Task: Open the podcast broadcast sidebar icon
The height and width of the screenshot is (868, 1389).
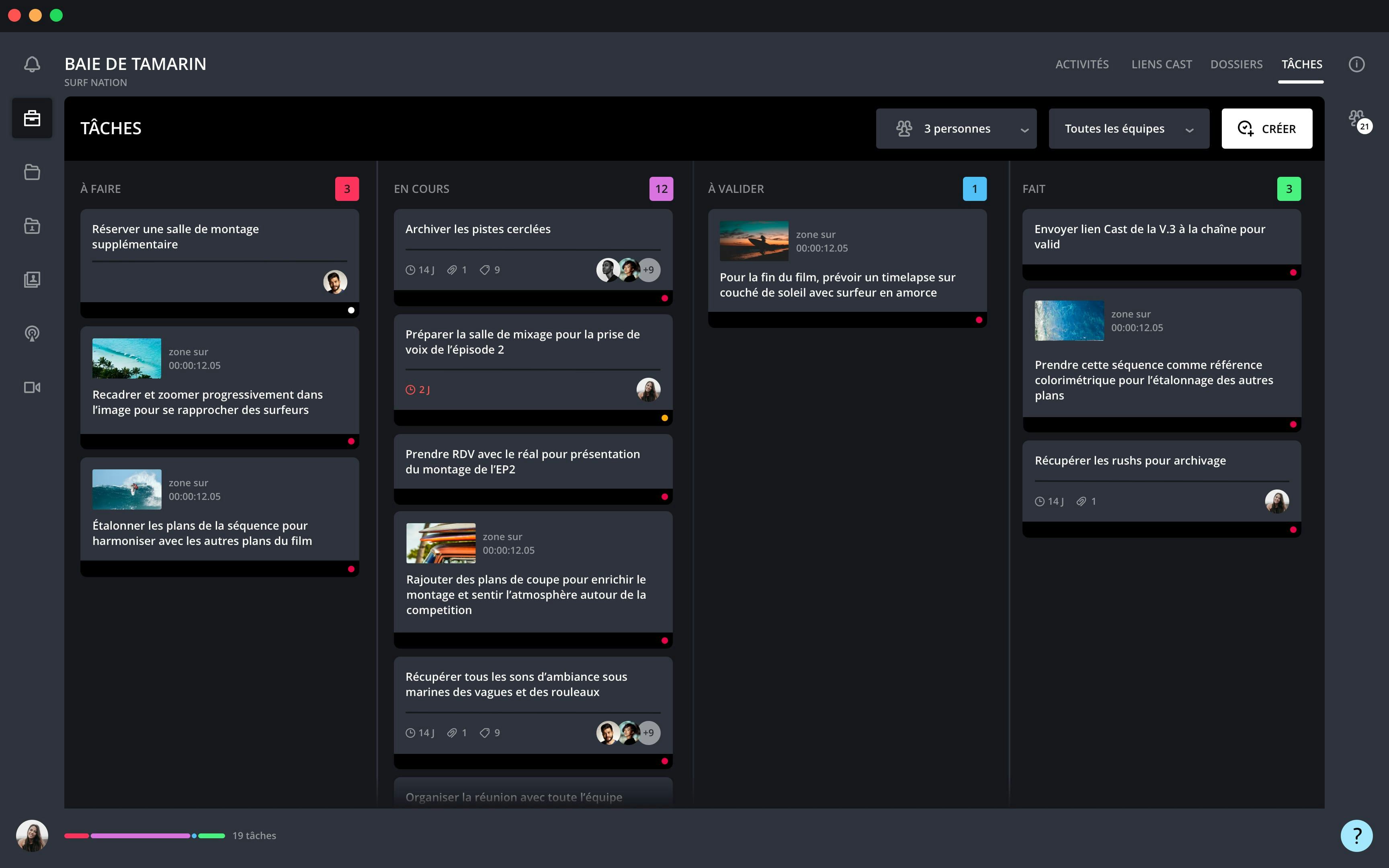Action: pos(32,334)
